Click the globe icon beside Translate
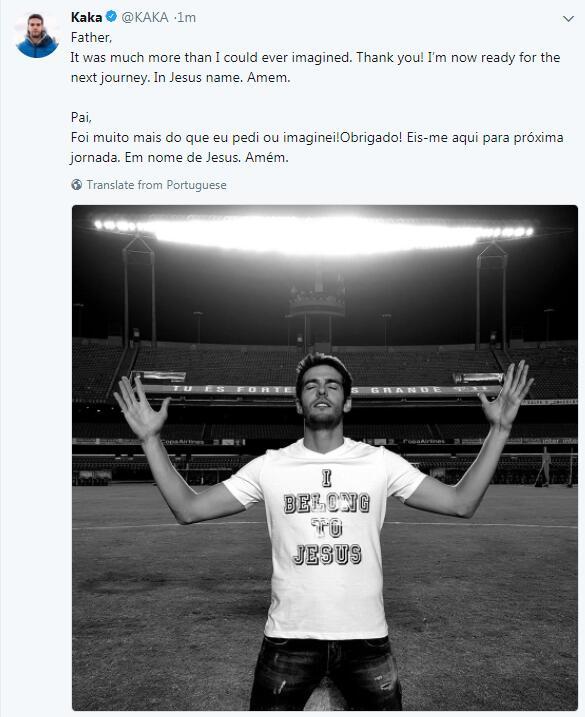This screenshot has height=717, width=585. (76, 185)
